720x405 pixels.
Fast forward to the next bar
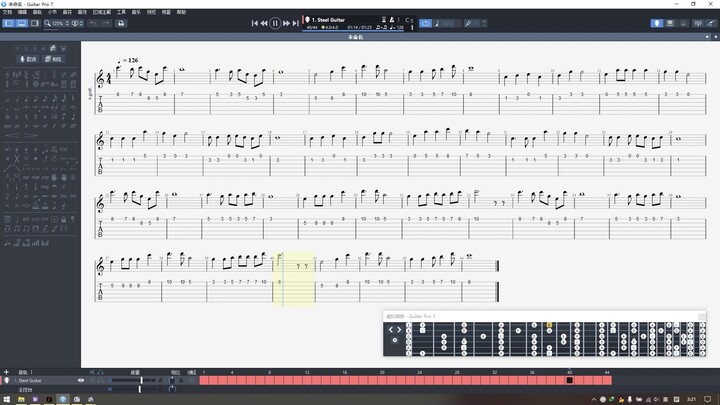pos(286,23)
